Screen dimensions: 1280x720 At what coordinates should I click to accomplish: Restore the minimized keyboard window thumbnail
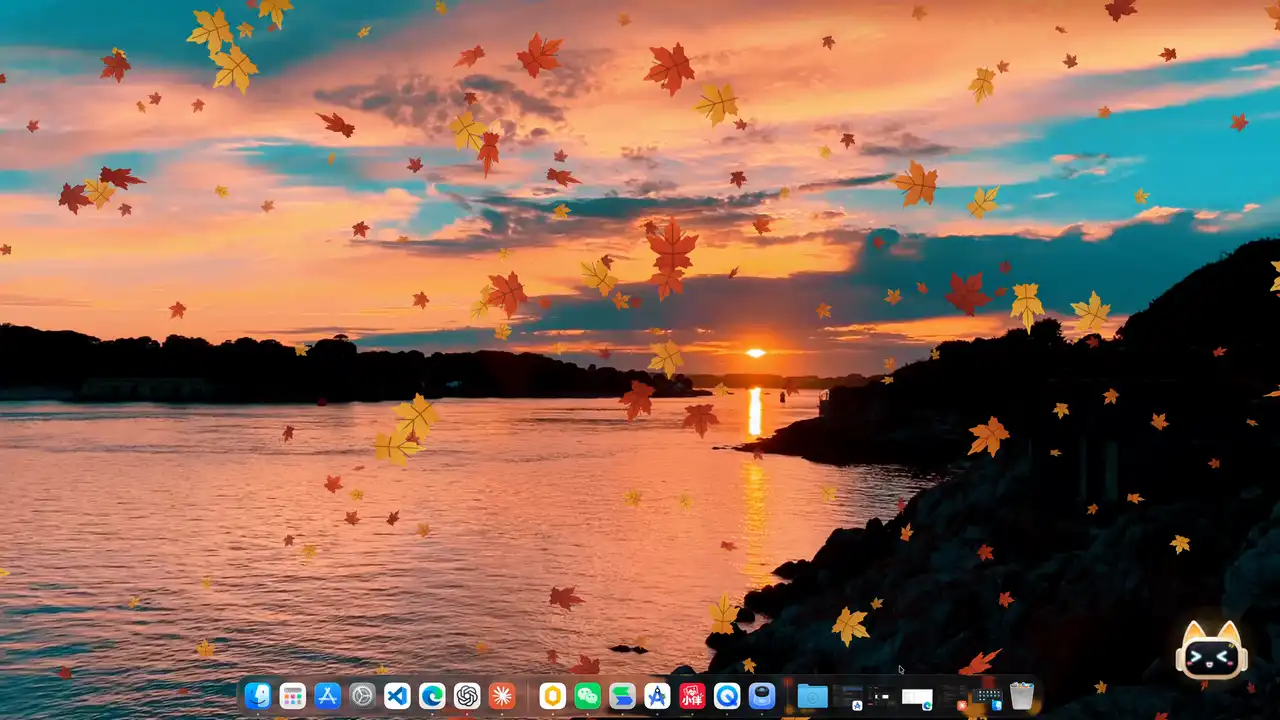(x=987, y=697)
